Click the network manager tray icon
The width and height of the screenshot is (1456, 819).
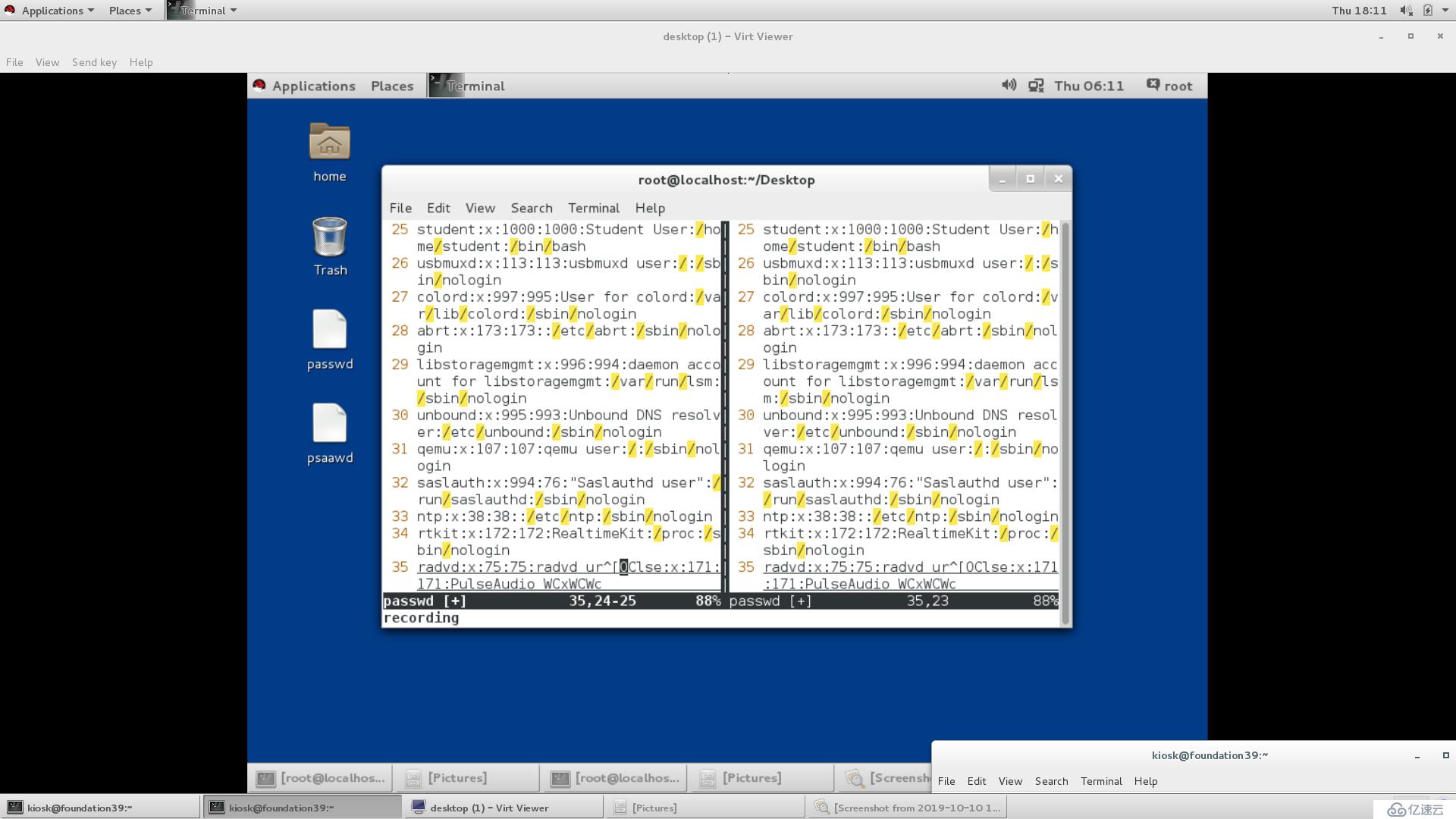(x=1036, y=85)
